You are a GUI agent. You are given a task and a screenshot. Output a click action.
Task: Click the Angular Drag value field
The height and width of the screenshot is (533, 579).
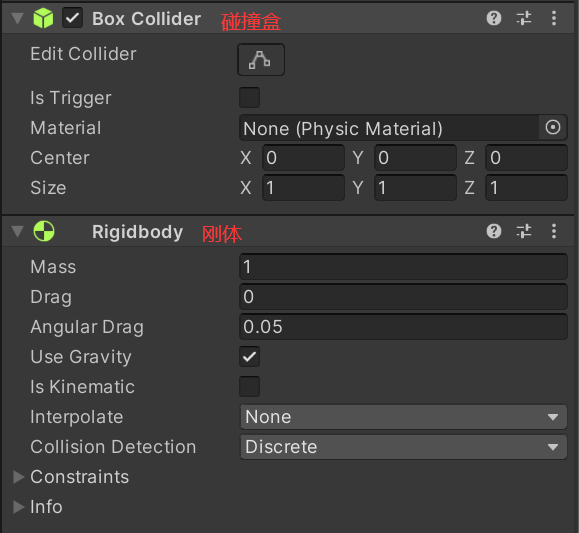[x=403, y=327]
